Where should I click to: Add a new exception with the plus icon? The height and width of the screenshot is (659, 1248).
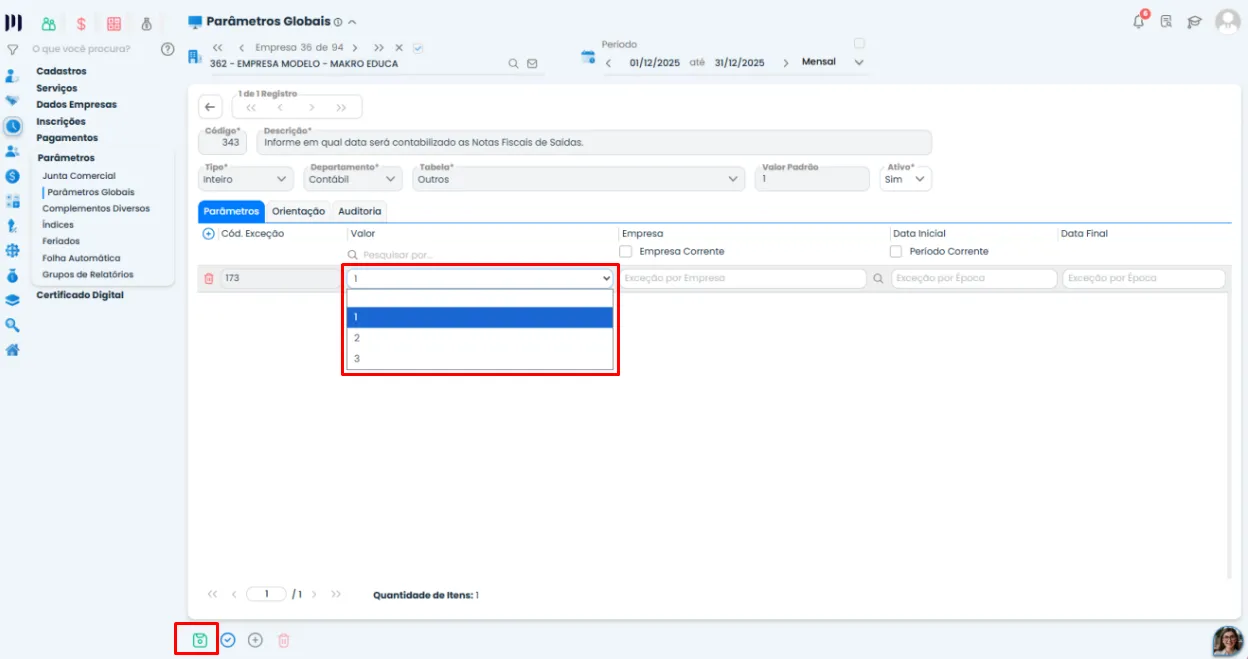click(209, 233)
